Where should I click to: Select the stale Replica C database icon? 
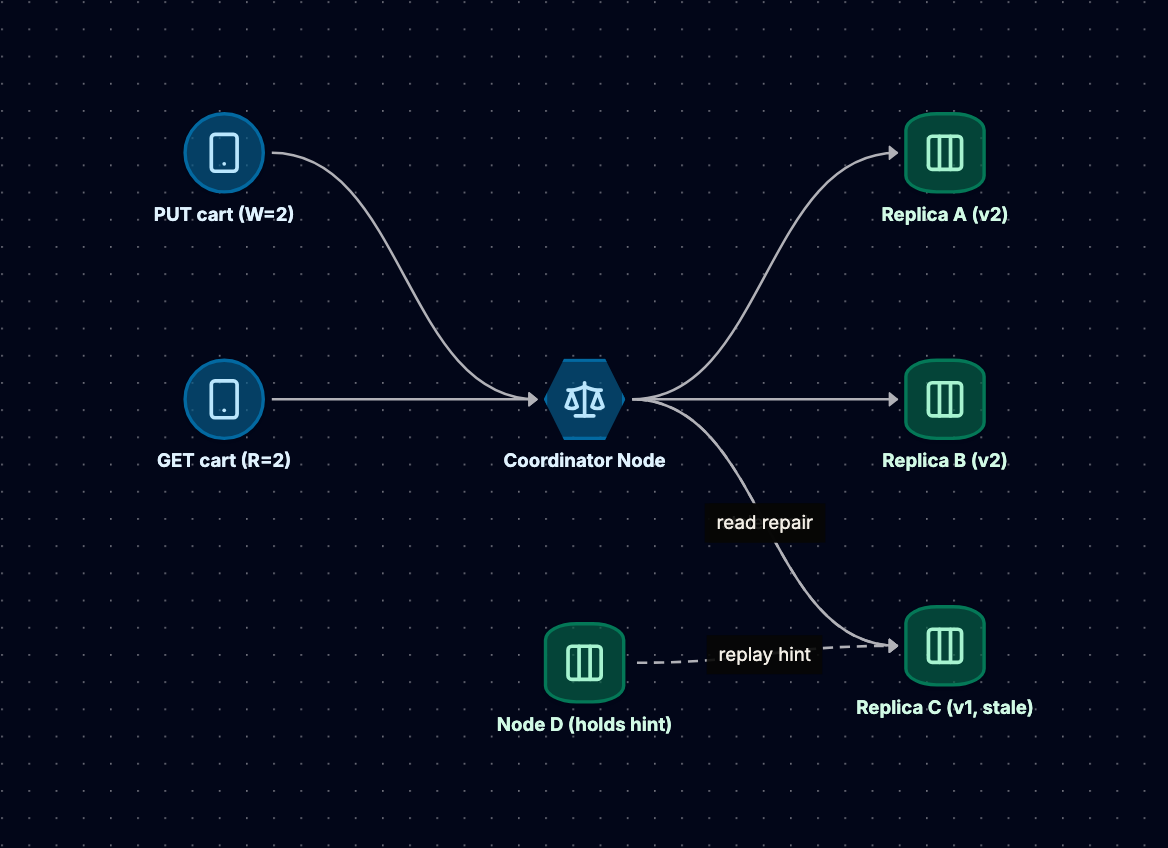point(945,646)
